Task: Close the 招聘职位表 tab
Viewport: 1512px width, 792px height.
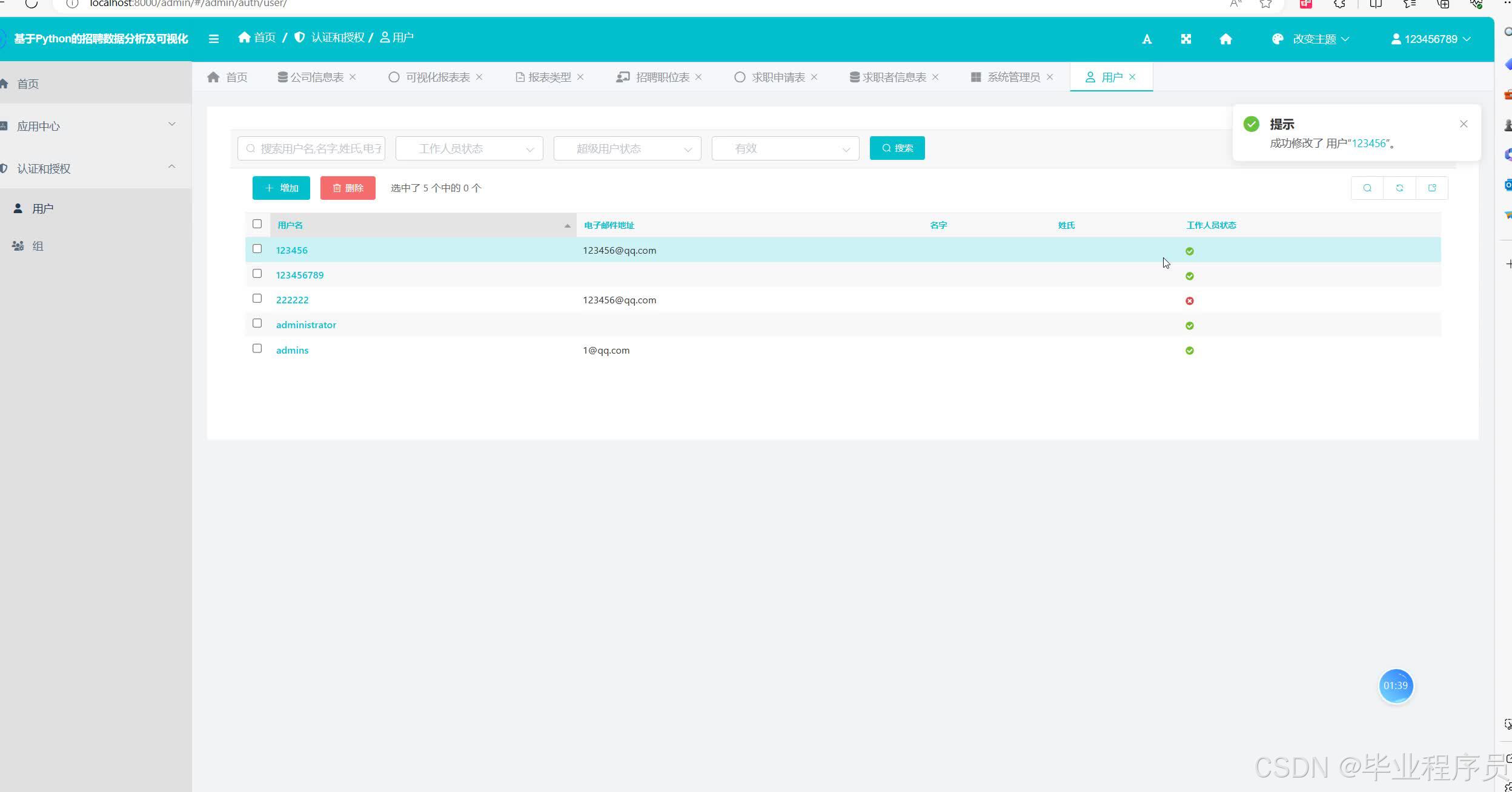Action: click(x=698, y=77)
